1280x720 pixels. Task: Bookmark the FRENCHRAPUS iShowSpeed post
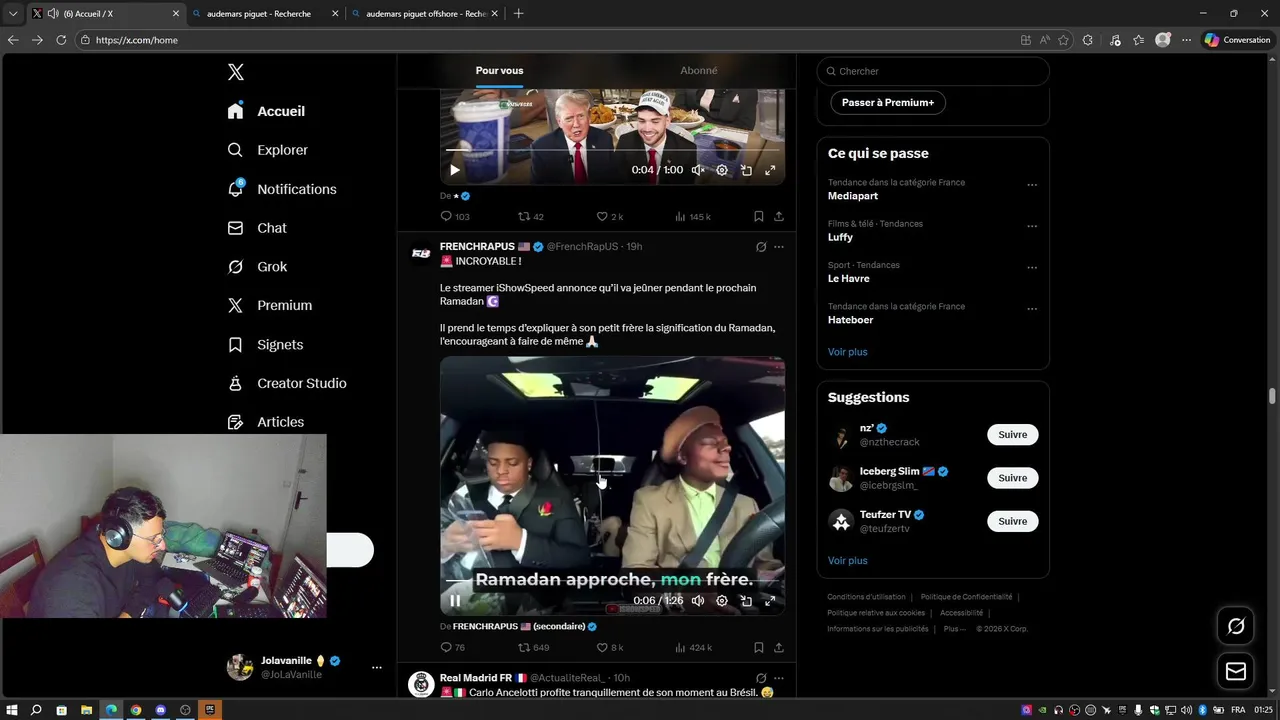click(759, 648)
